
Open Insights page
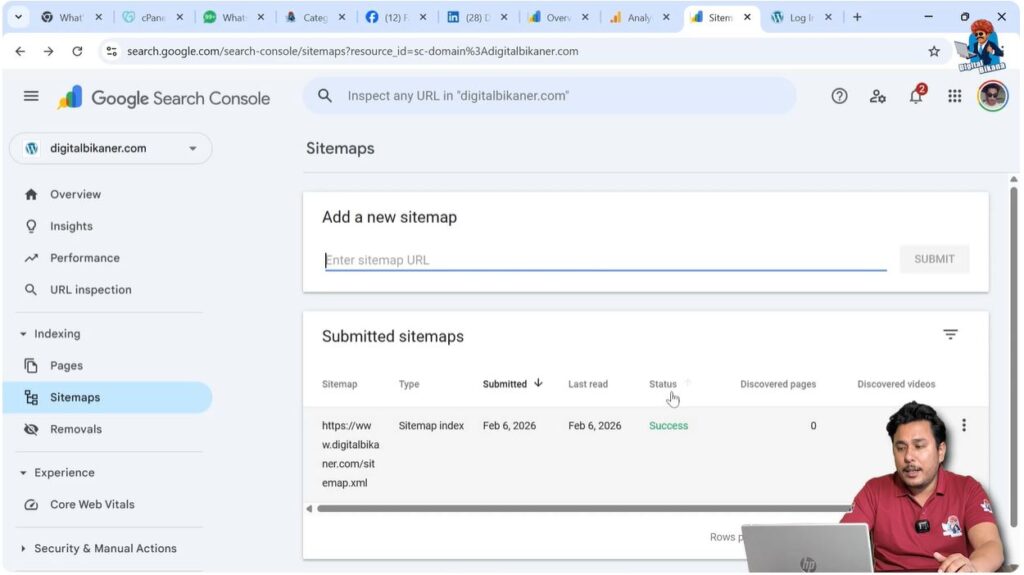[x=71, y=226]
